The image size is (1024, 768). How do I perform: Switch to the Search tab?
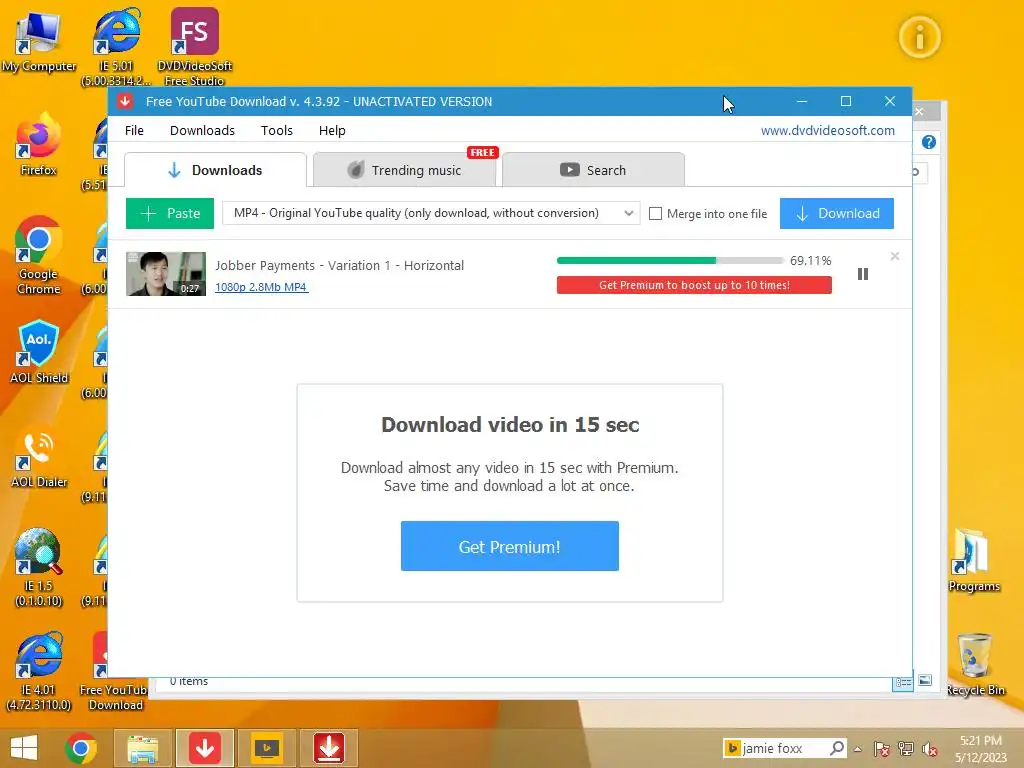593,170
